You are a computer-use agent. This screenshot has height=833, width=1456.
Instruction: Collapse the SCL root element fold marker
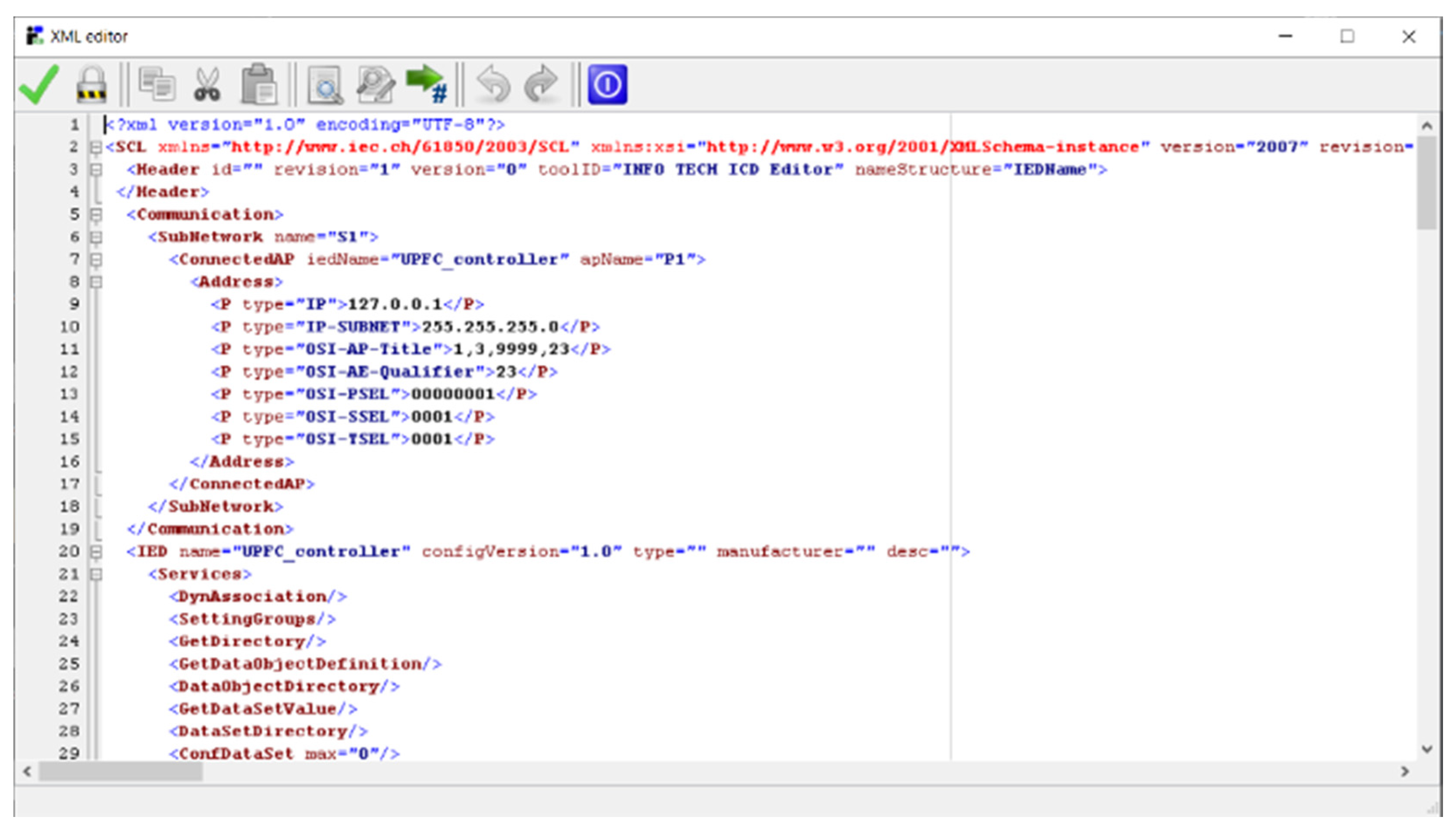point(95,148)
